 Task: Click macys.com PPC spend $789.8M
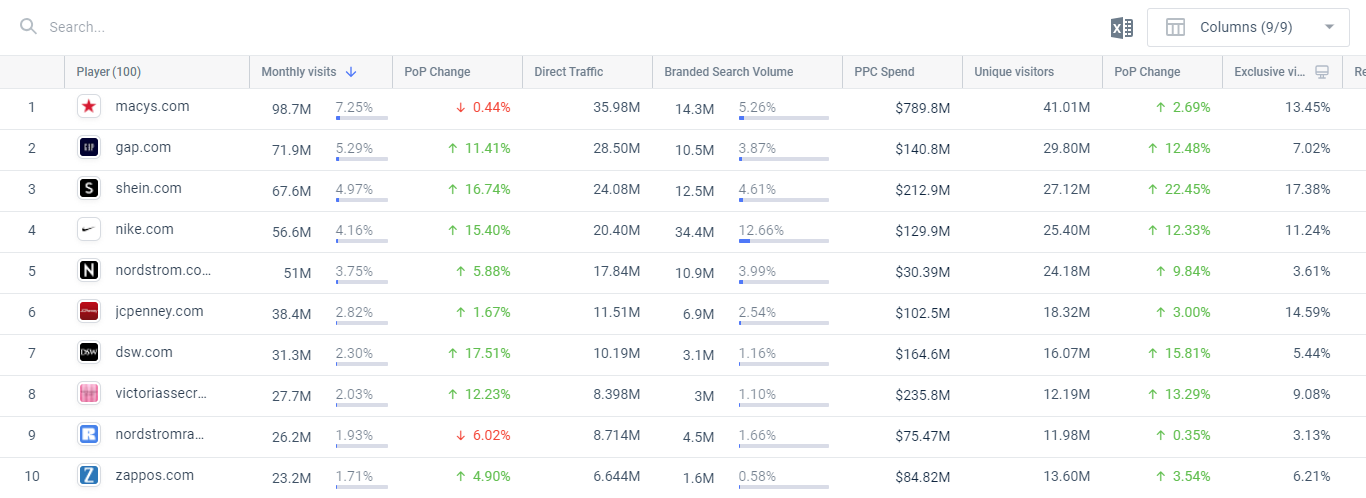pyautogui.click(x=922, y=107)
